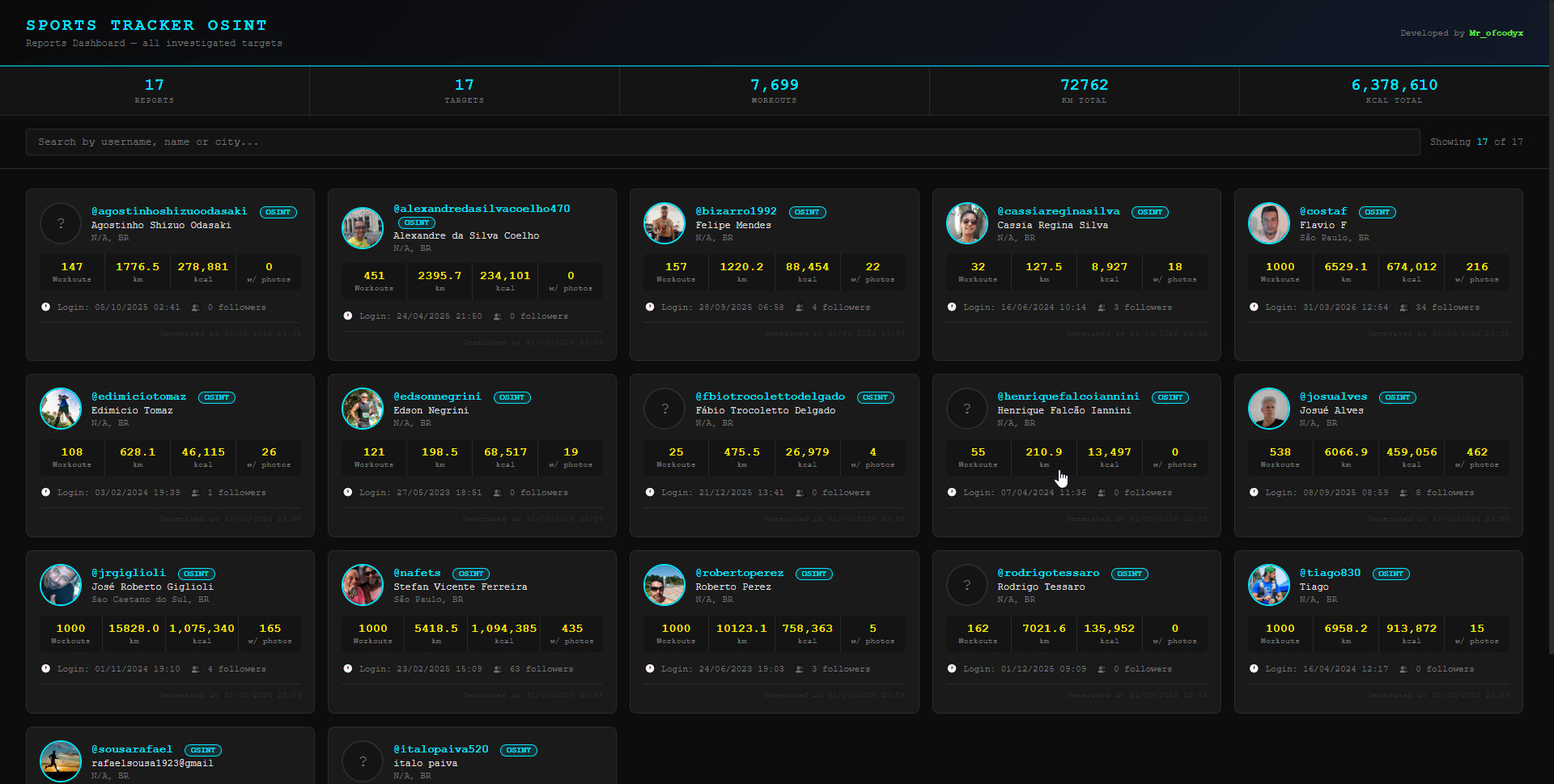The height and width of the screenshot is (784, 1554).
Task: Click the followers icon on edsonnegrini's card
Action: click(x=498, y=493)
